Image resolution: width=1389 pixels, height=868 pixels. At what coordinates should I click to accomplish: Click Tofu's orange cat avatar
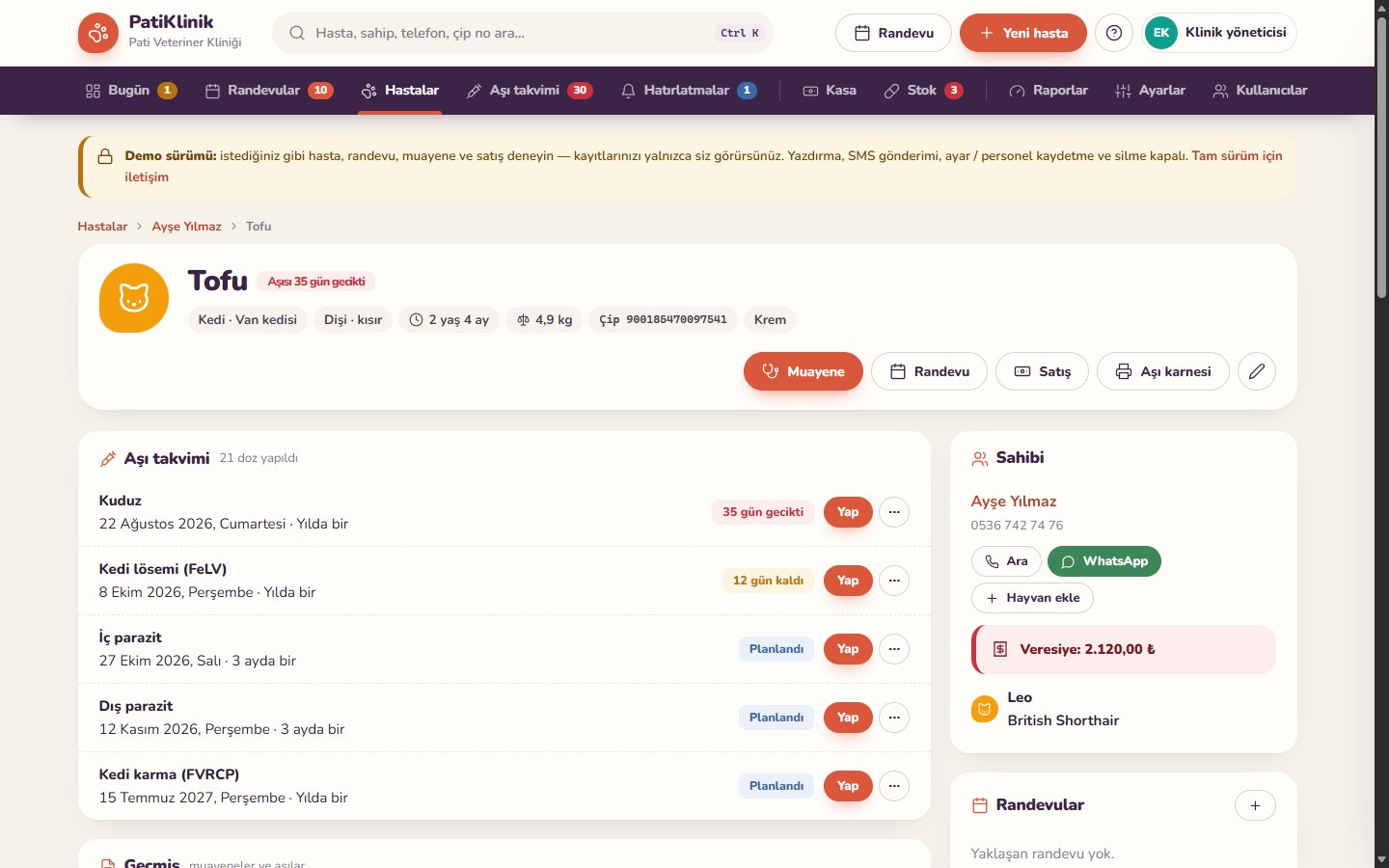[x=134, y=298]
